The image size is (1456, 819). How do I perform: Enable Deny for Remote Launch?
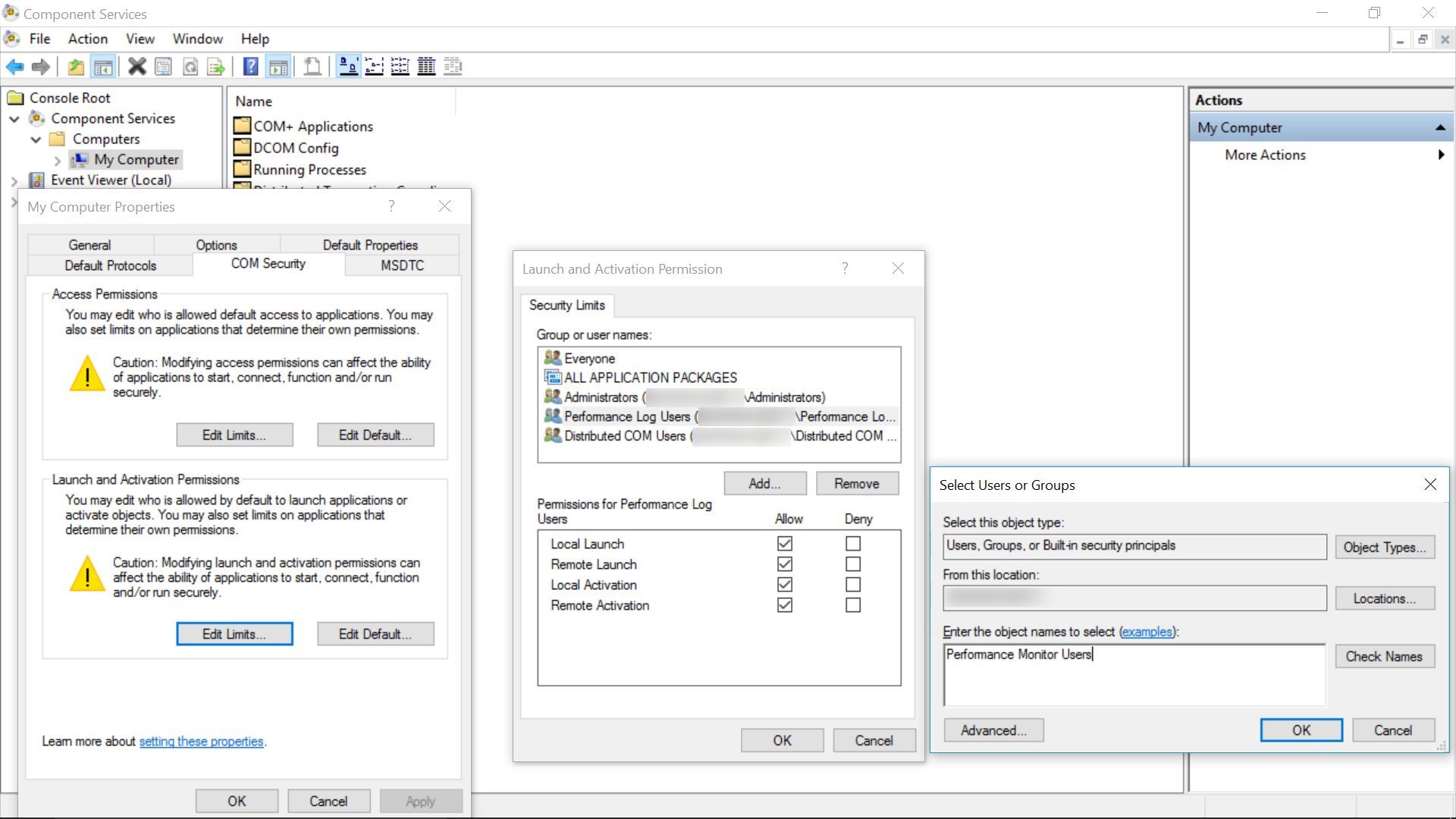[x=852, y=563]
